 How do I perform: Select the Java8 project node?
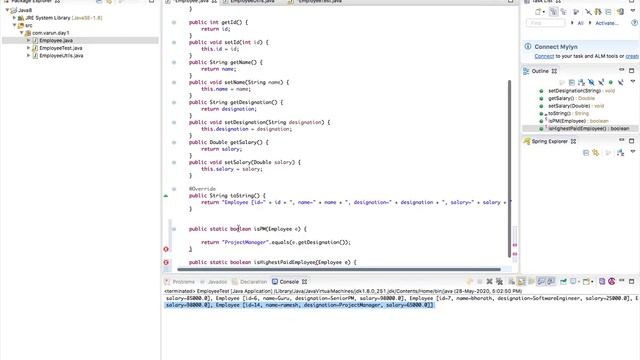pyautogui.click(x=25, y=10)
